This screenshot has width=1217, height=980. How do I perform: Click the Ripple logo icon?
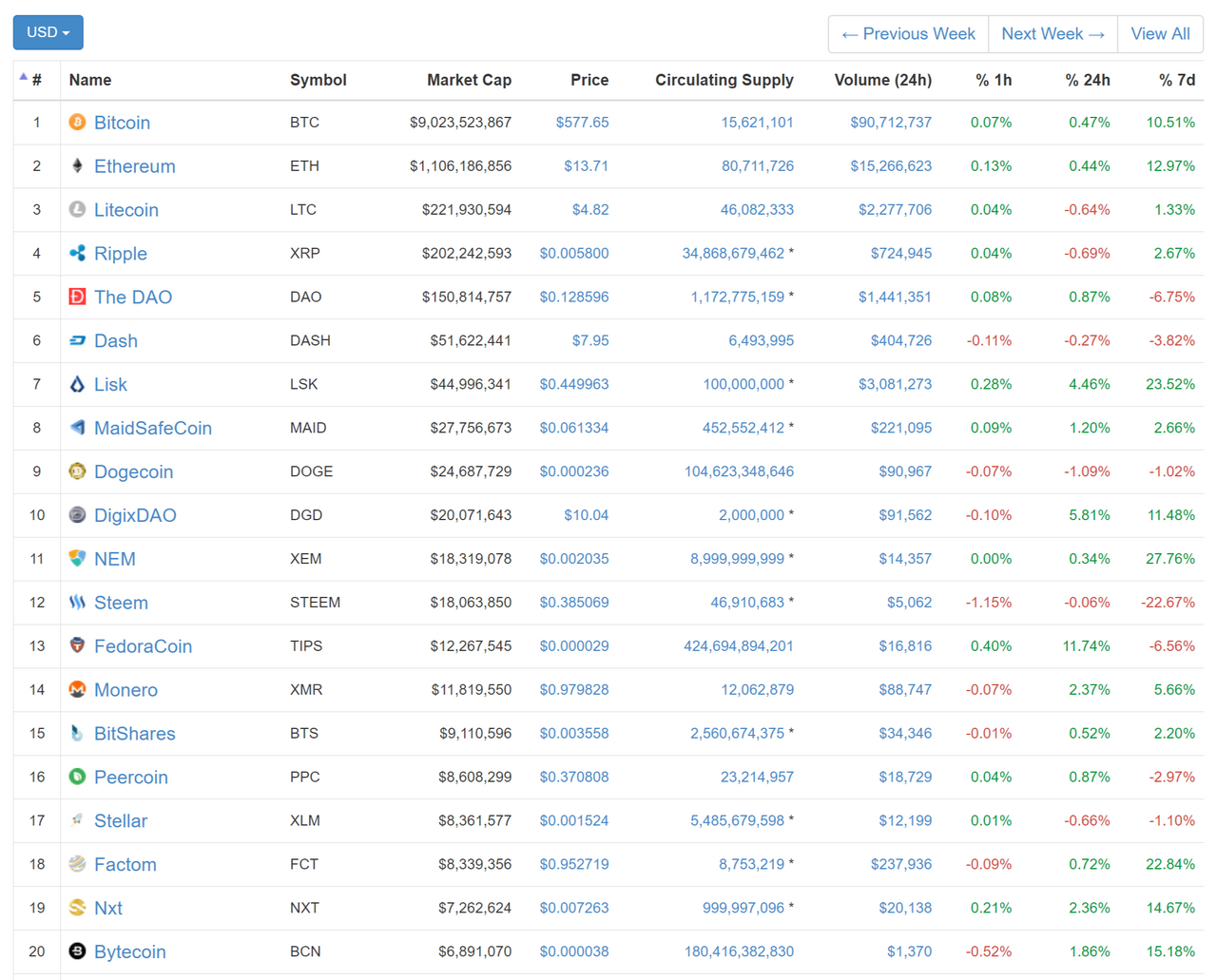(x=77, y=253)
